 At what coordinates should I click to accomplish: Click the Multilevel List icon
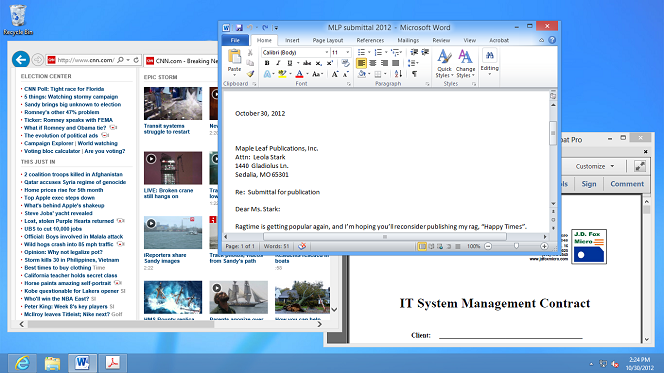(396, 52)
